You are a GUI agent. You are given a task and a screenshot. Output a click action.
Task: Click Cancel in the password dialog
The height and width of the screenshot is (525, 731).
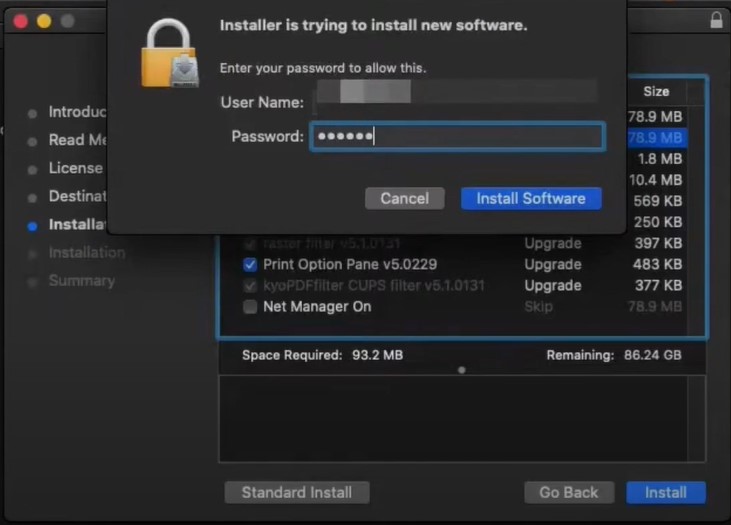(405, 199)
